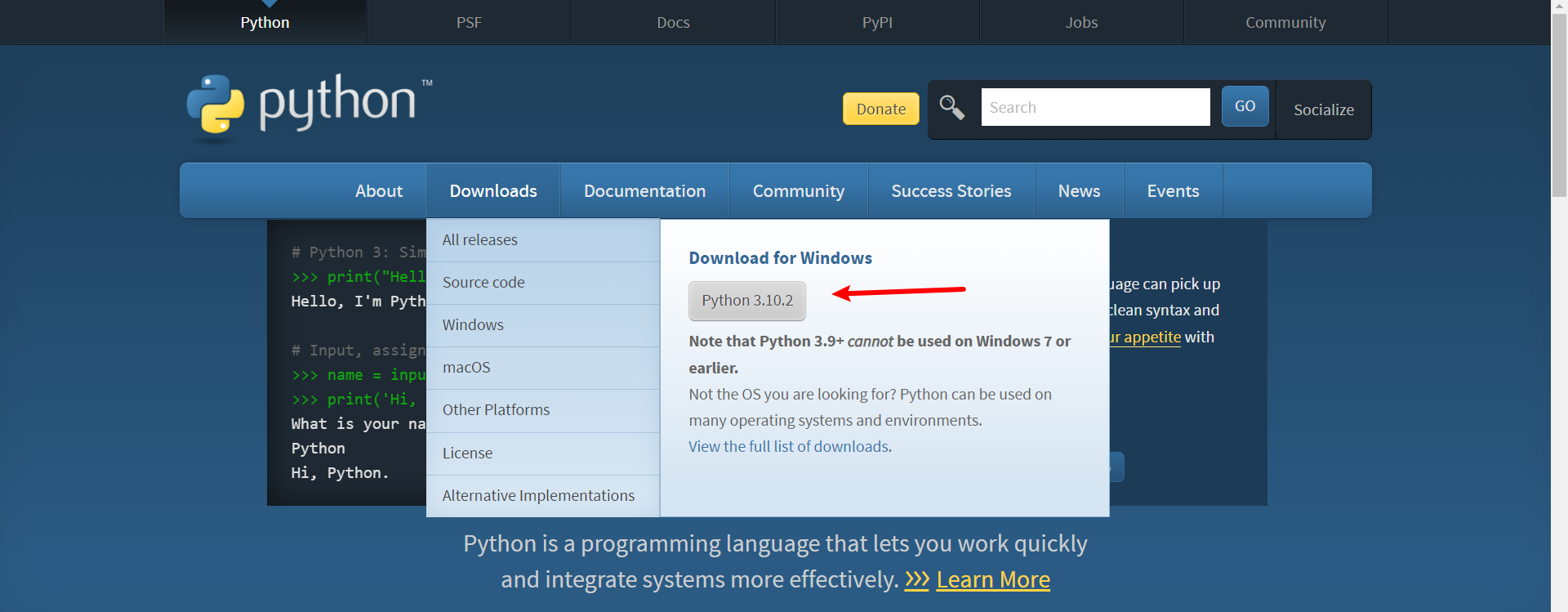Switch to the PyPI top tab
Viewport: 1568px width, 612px height.
[877, 22]
